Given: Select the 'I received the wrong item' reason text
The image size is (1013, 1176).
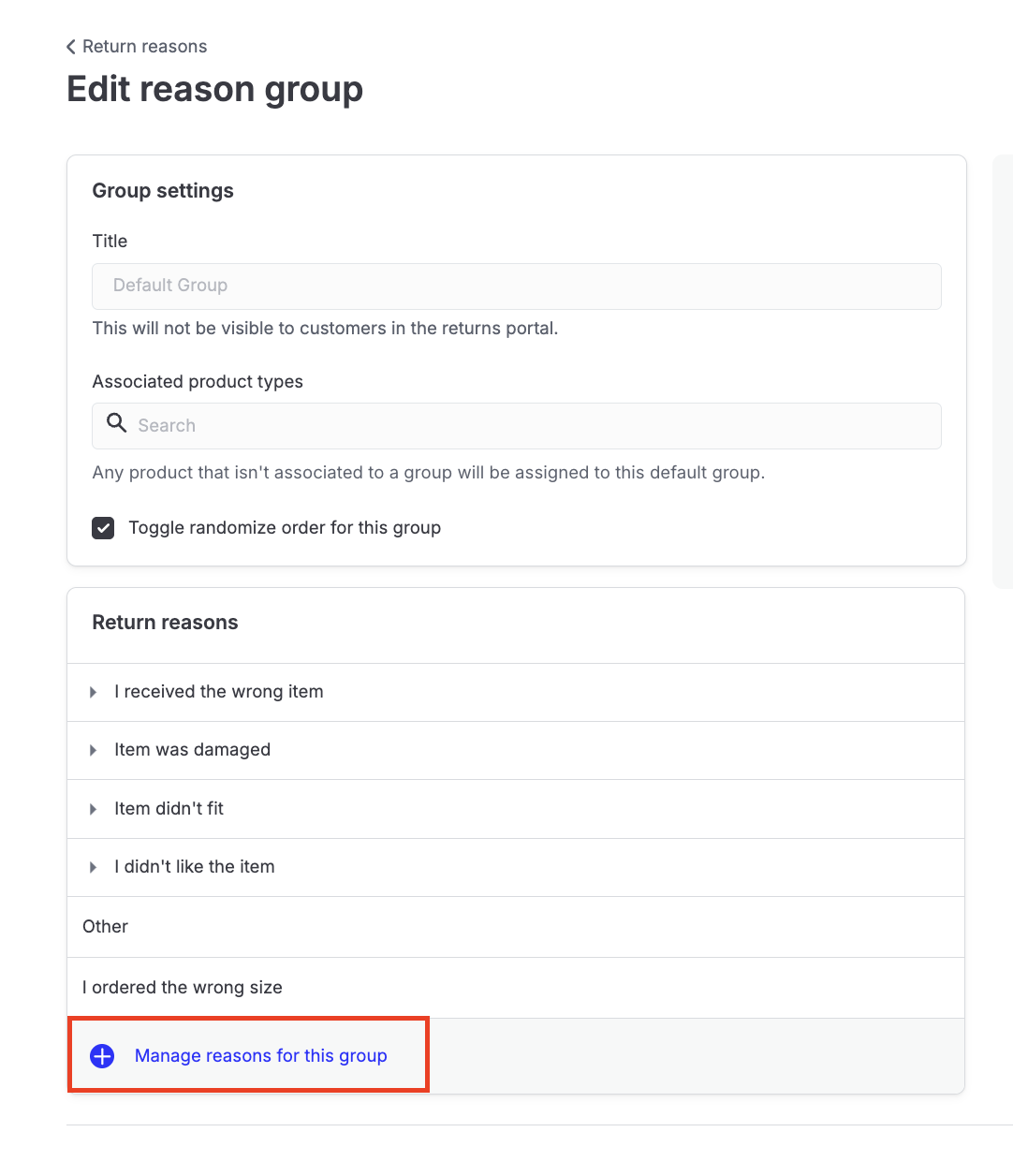Looking at the screenshot, I should point(219,692).
